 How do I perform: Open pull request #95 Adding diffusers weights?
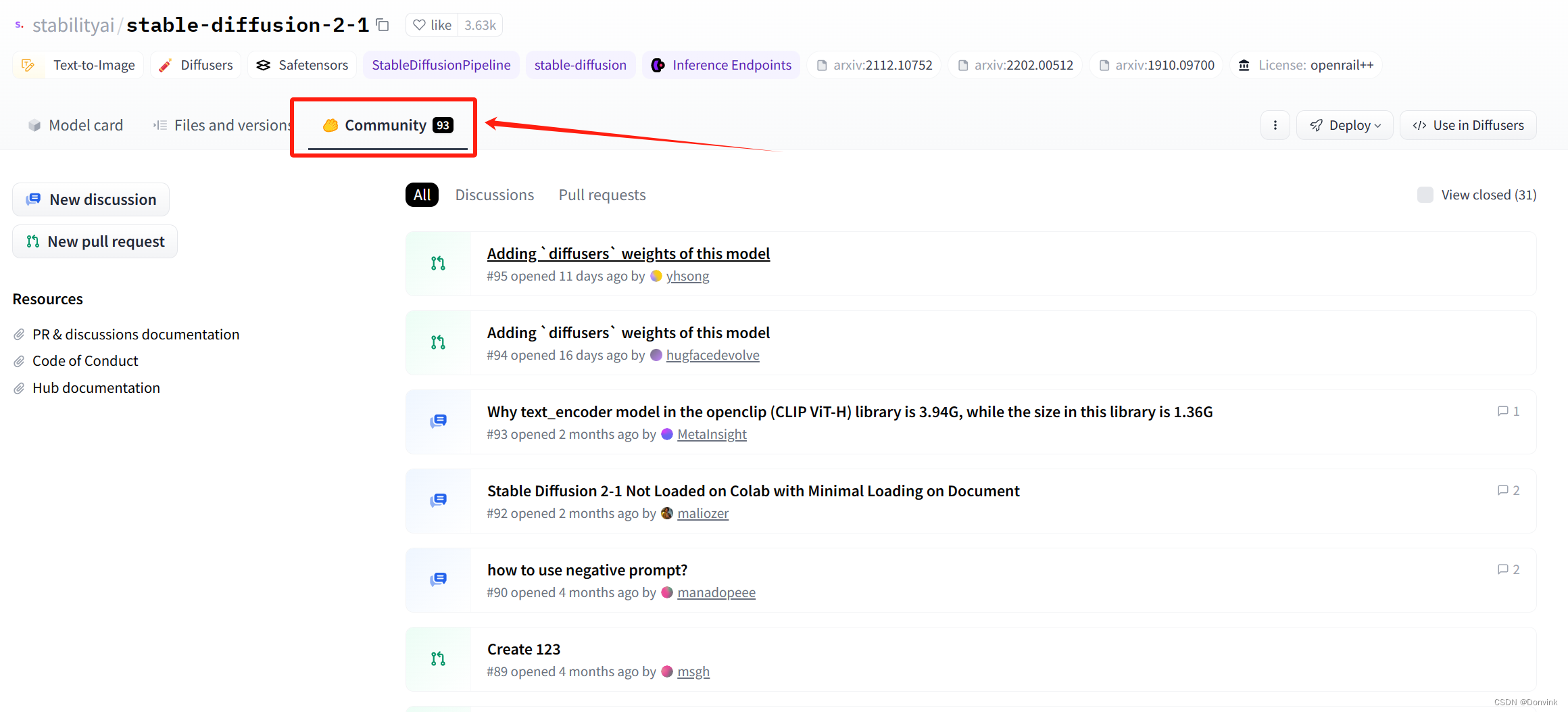629,254
